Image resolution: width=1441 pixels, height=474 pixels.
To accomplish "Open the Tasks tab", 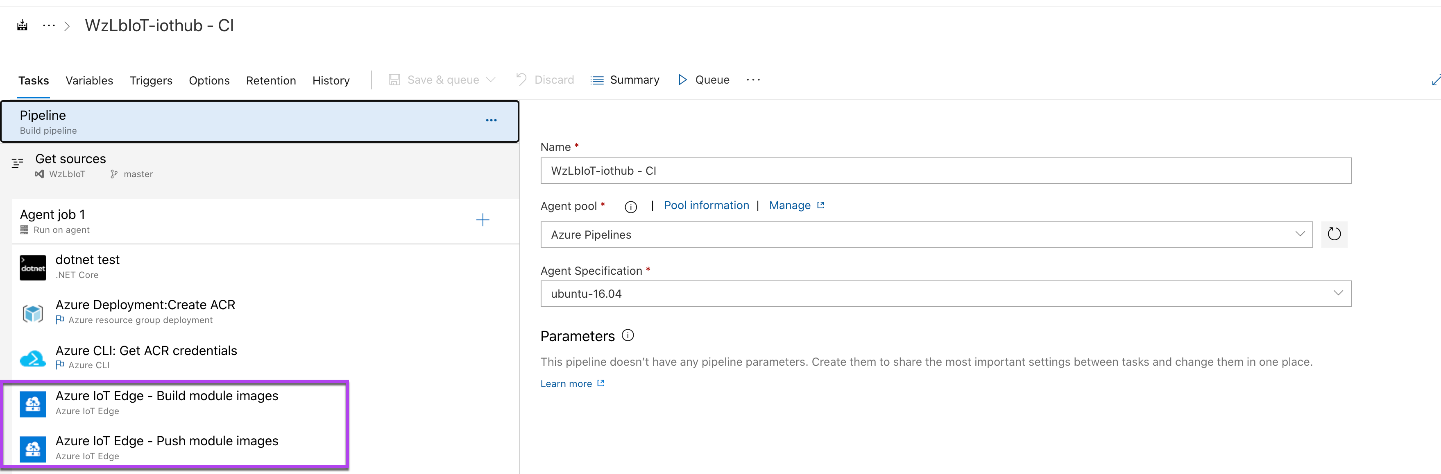I will (33, 80).
